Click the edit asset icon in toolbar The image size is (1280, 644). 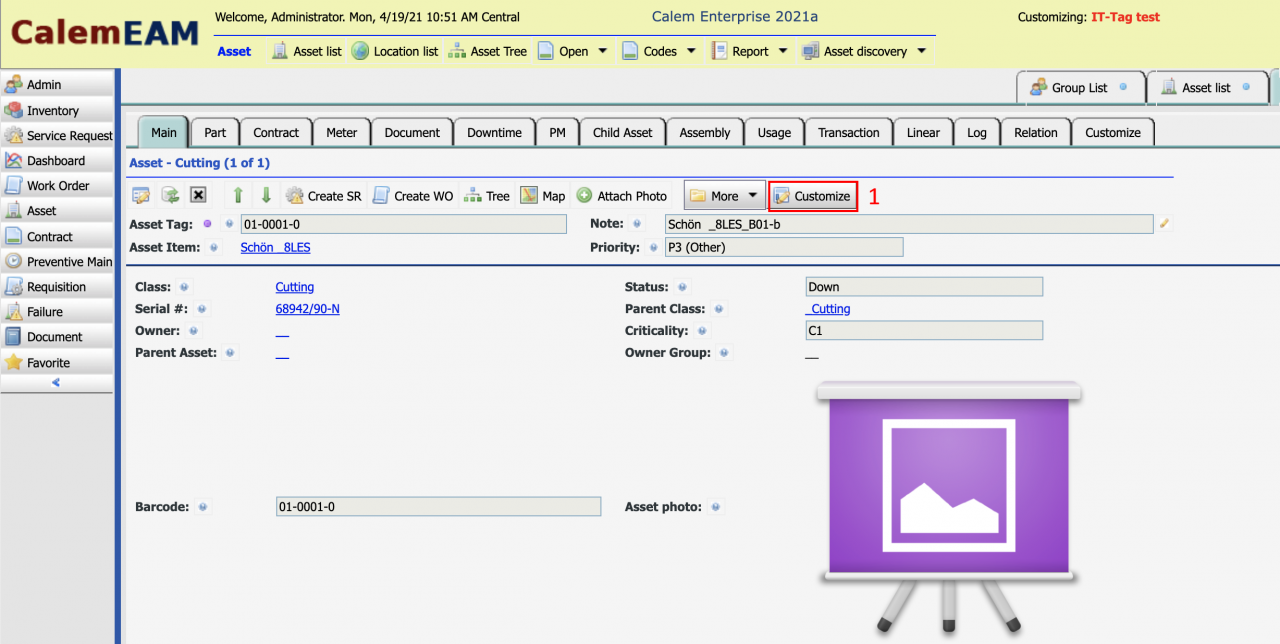[141, 196]
